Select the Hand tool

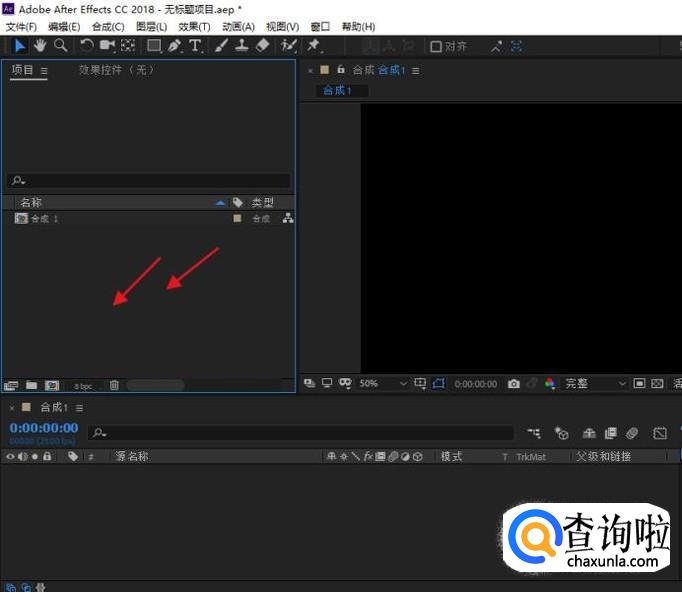tap(40, 46)
